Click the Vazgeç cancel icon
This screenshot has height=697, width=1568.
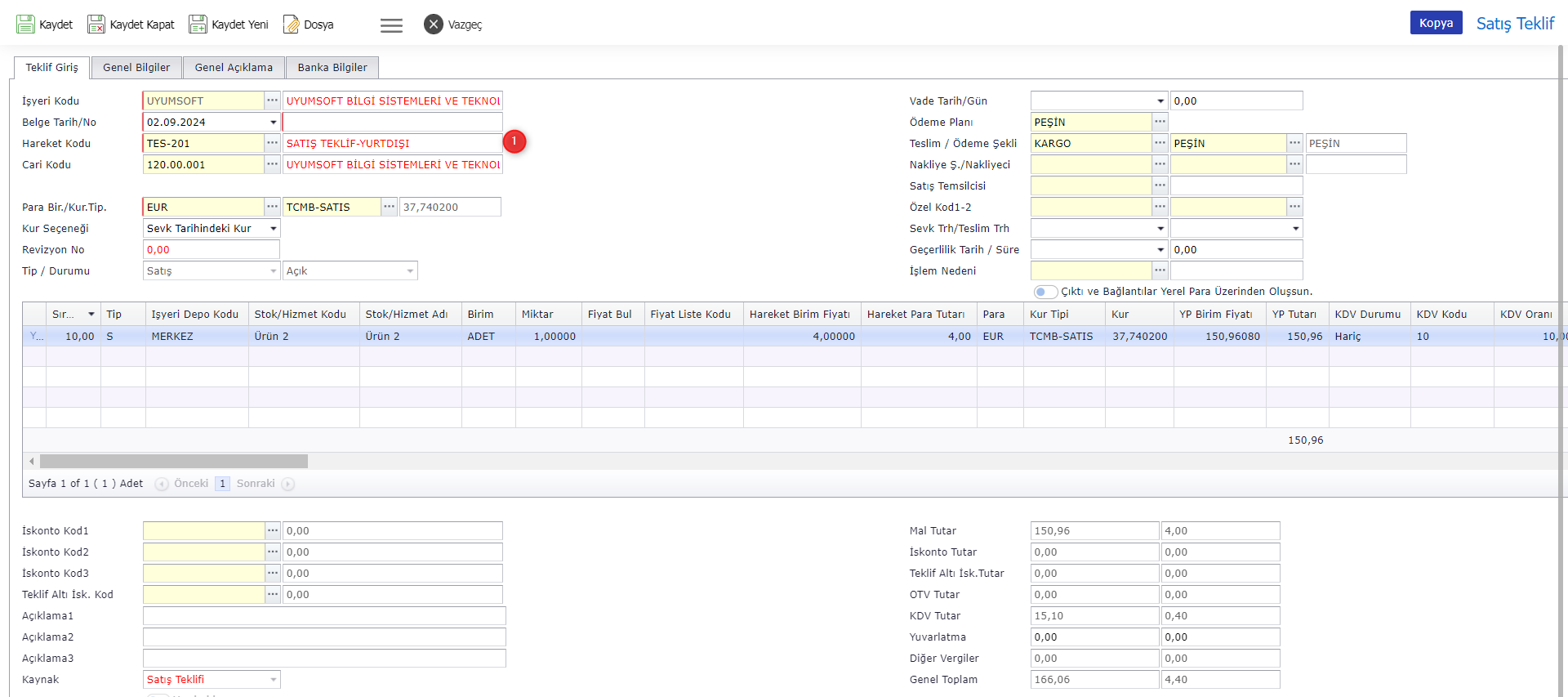(x=434, y=25)
